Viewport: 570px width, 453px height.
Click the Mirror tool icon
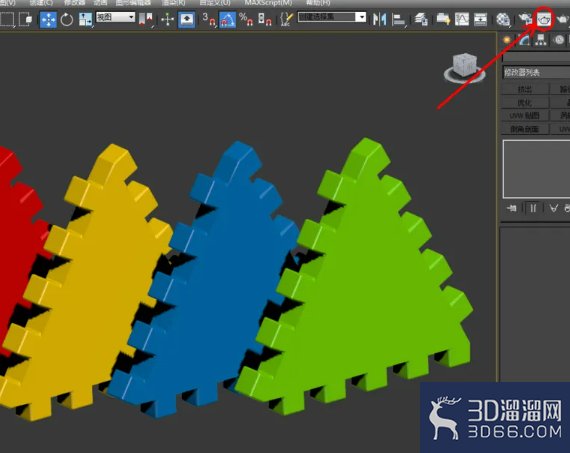380,19
